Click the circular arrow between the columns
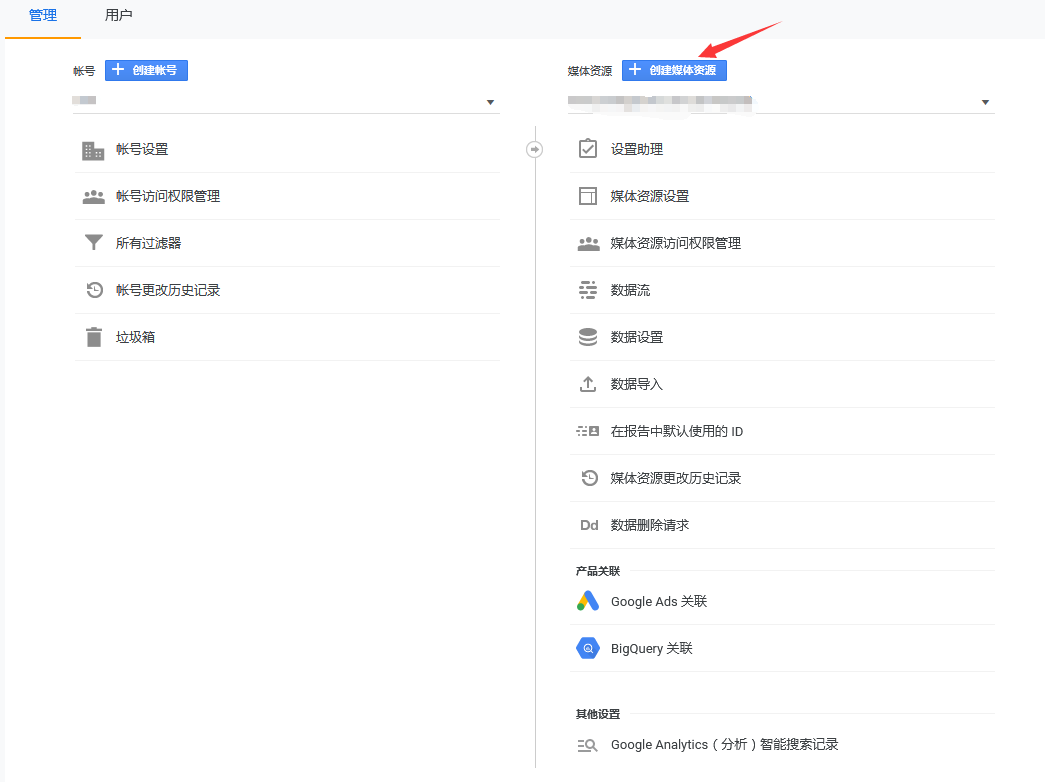Image resolution: width=1045 pixels, height=782 pixels. tap(534, 149)
